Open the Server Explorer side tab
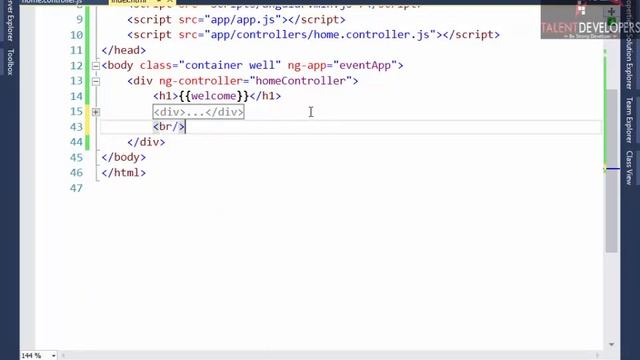This screenshot has height=360, width=640. tap(11, 20)
